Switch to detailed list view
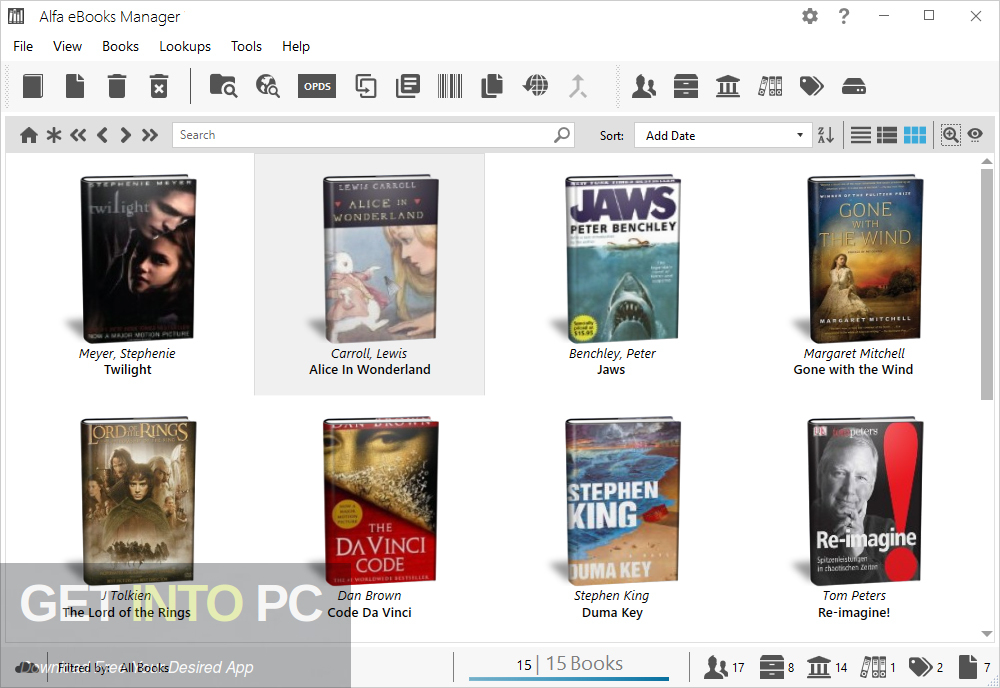This screenshot has height=688, width=1000. 887,135
